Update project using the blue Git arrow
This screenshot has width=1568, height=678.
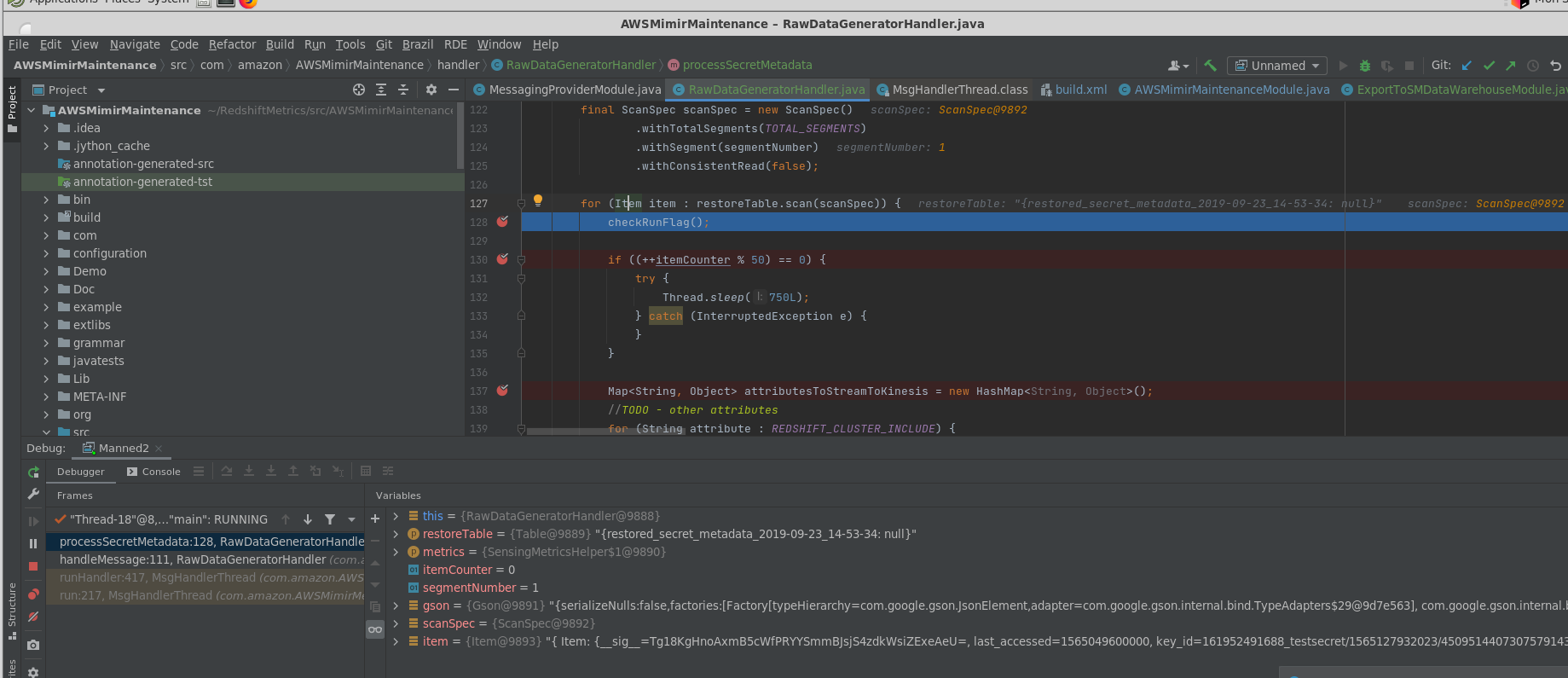pos(1467,66)
